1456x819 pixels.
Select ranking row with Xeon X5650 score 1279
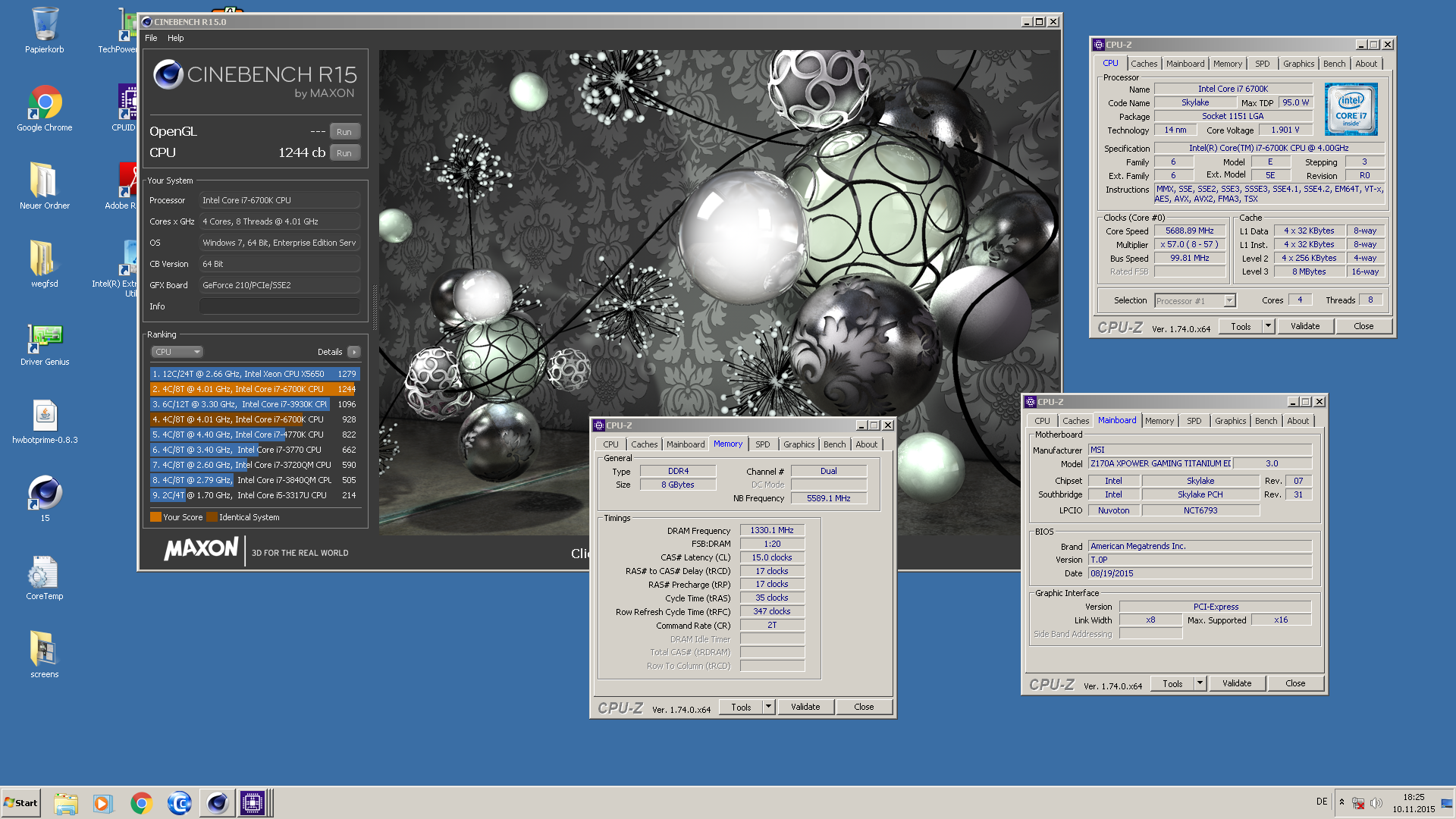click(x=254, y=374)
